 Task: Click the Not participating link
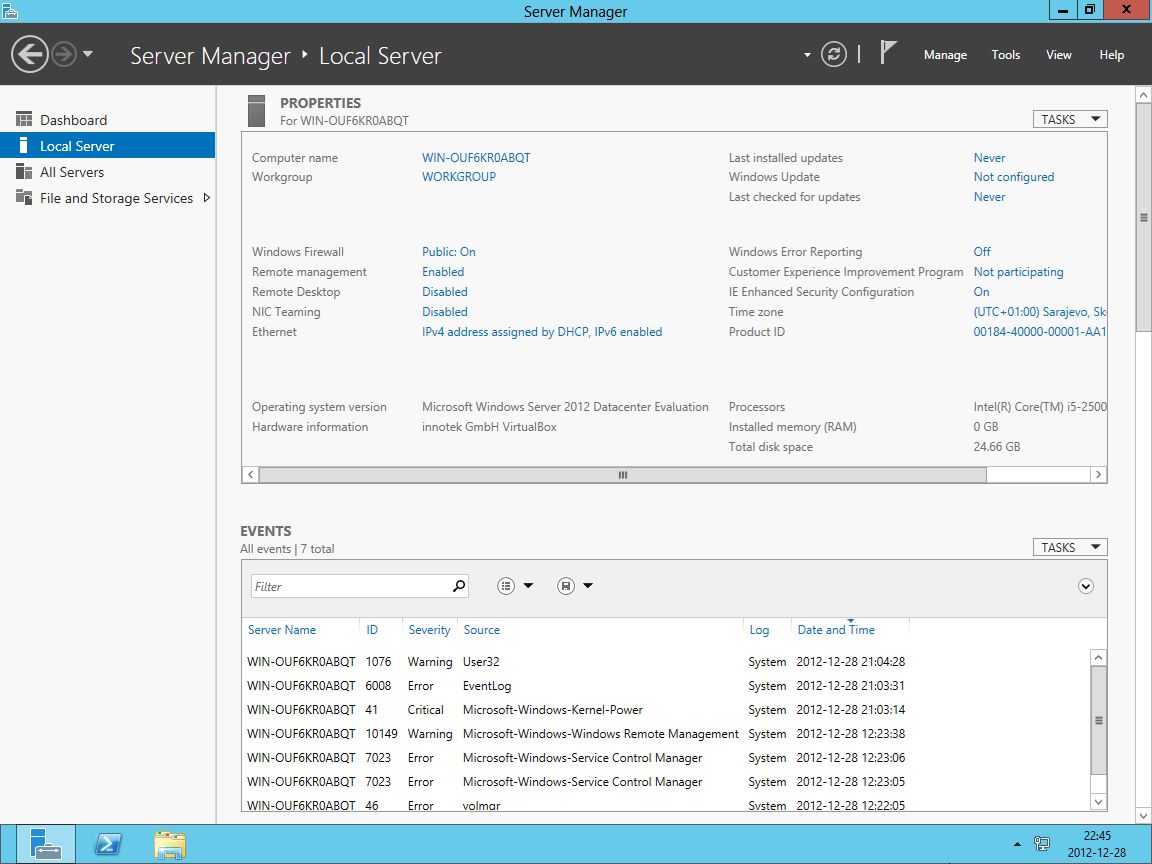click(1018, 272)
